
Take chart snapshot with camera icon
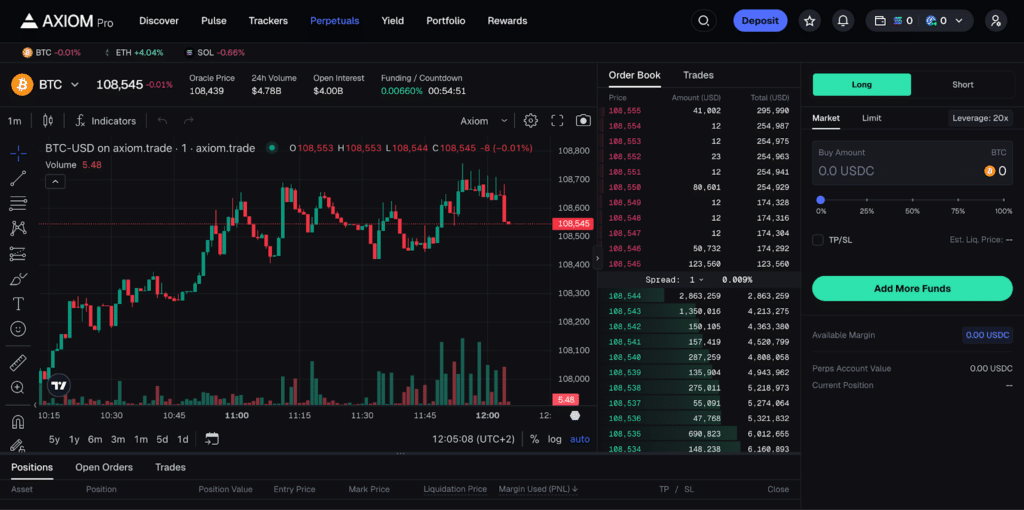click(583, 120)
